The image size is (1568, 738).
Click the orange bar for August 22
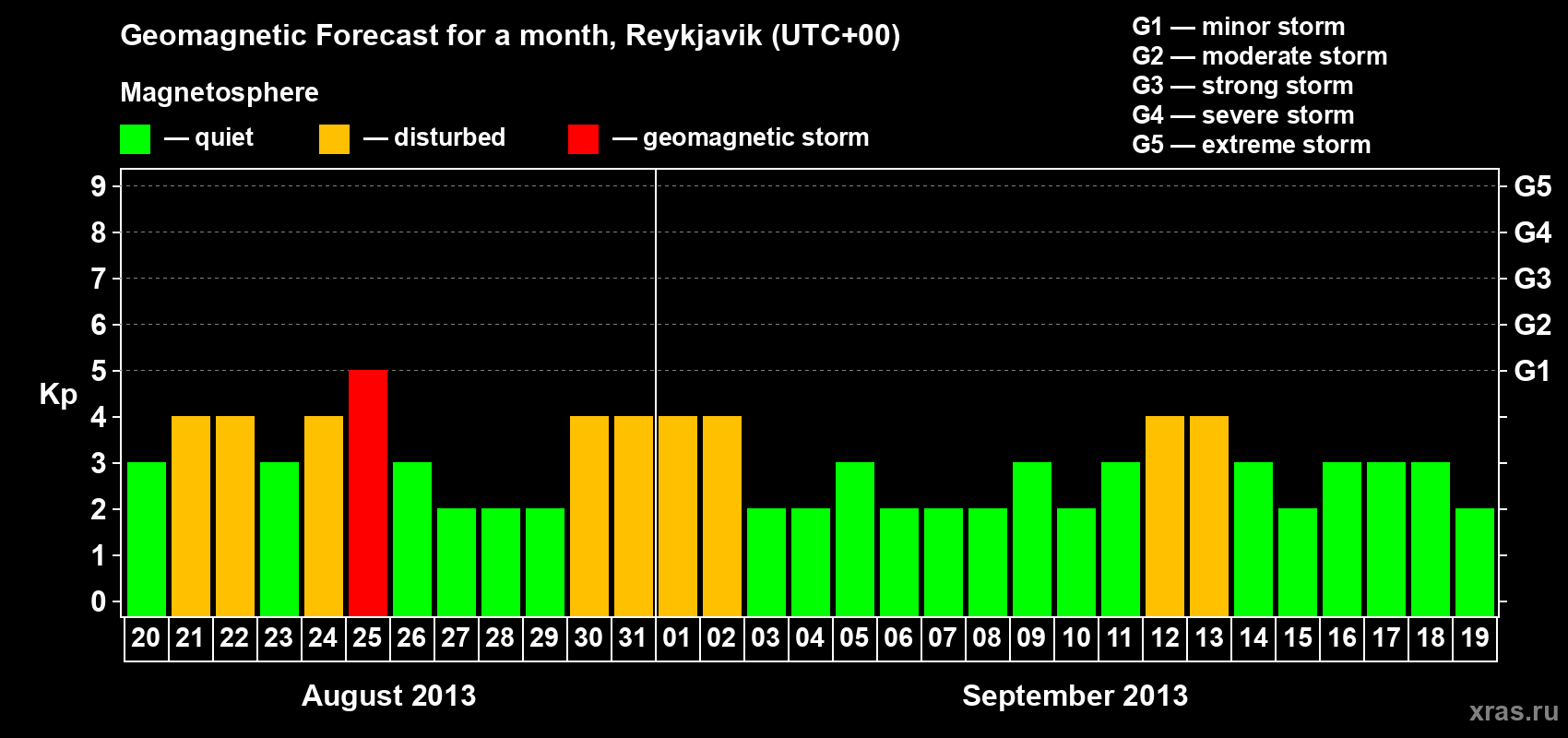click(x=235, y=517)
